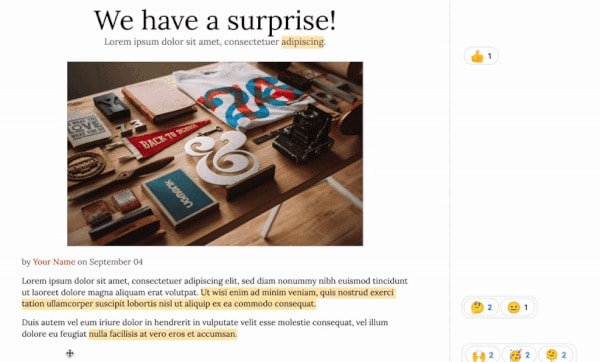Click the September 04 date text
The height and width of the screenshot is (362, 600).
(x=116, y=262)
